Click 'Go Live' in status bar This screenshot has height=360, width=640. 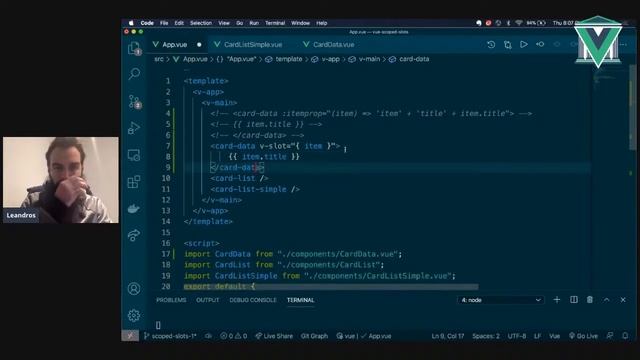coord(583,336)
